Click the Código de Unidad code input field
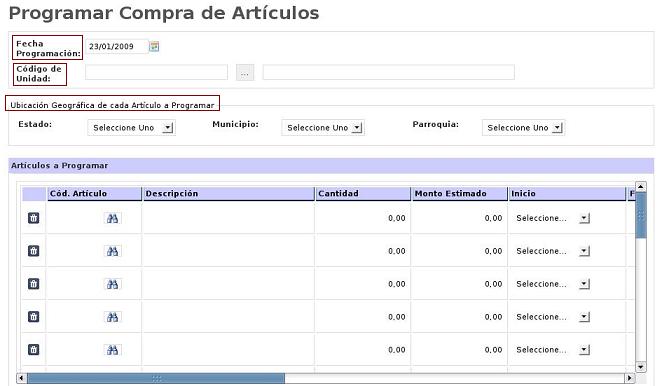 [156, 72]
